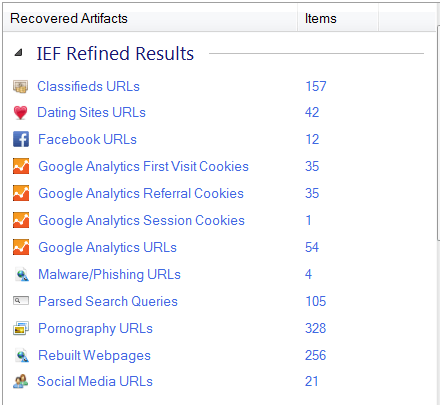
Task: Click the vertical scrollbar on the right edge
Action: click(438, 133)
